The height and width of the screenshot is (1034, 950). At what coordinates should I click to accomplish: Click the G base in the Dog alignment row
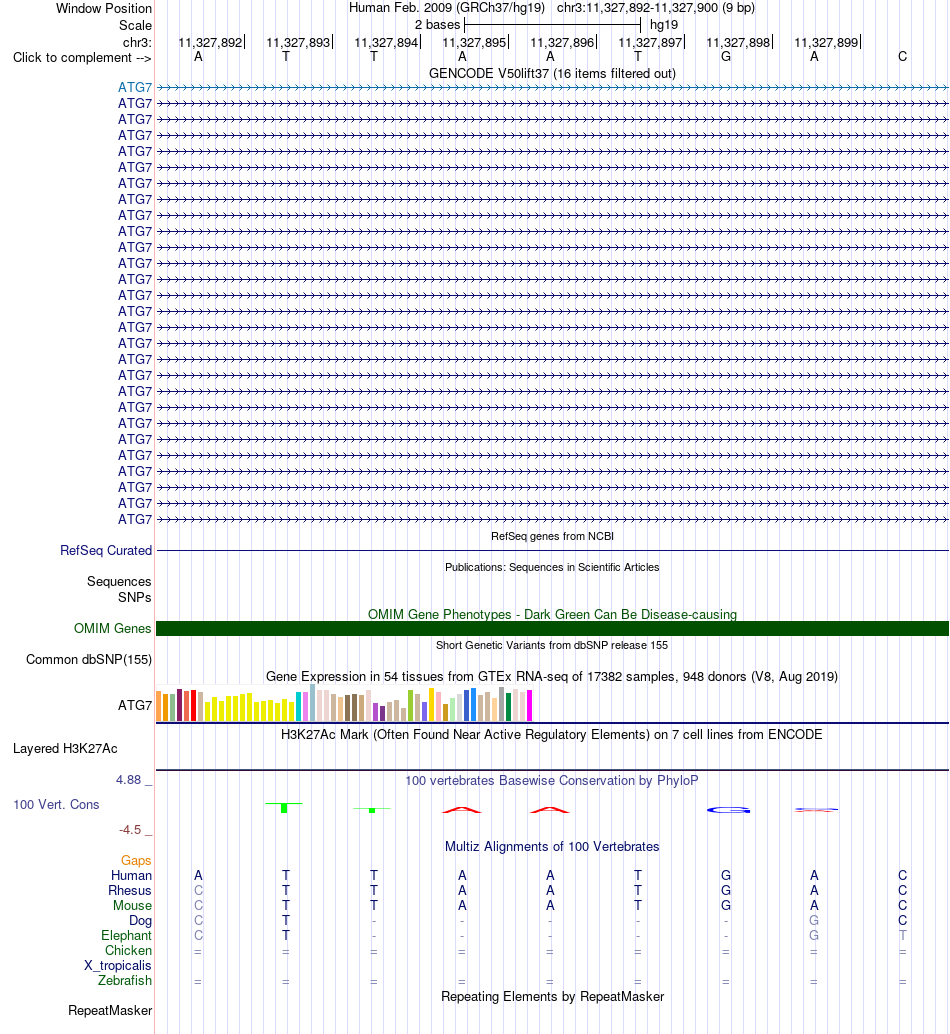point(814,920)
